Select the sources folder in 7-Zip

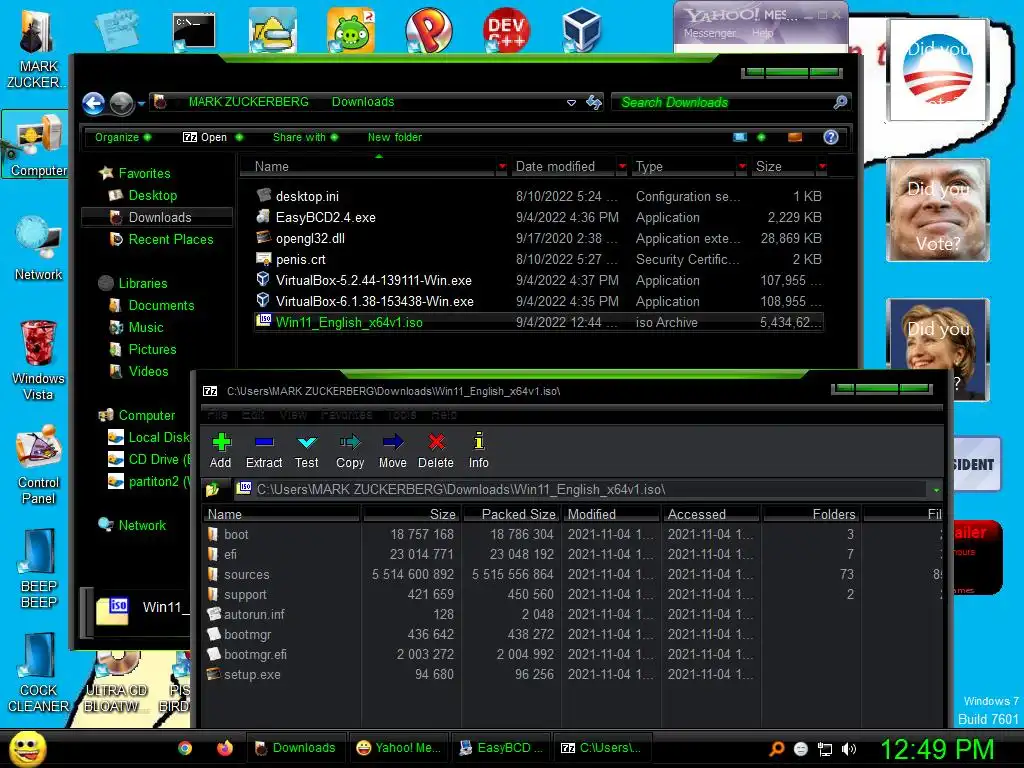tap(246, 574)
